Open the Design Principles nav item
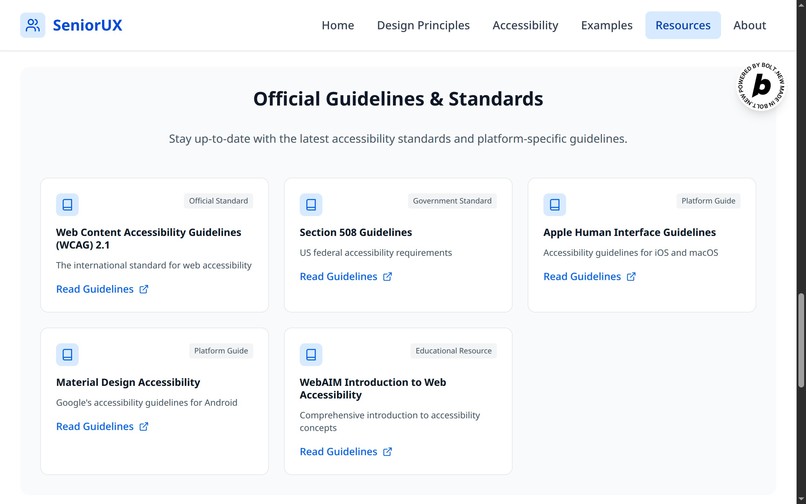 tap(423, 25)
